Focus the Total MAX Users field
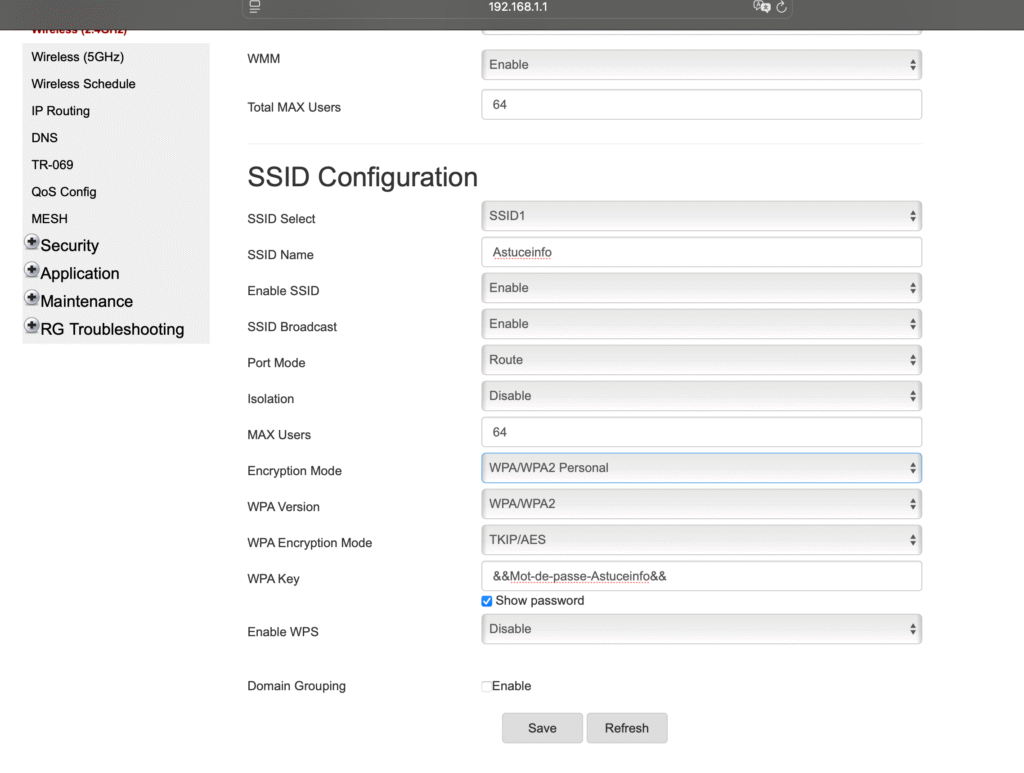 pos(701,104)
